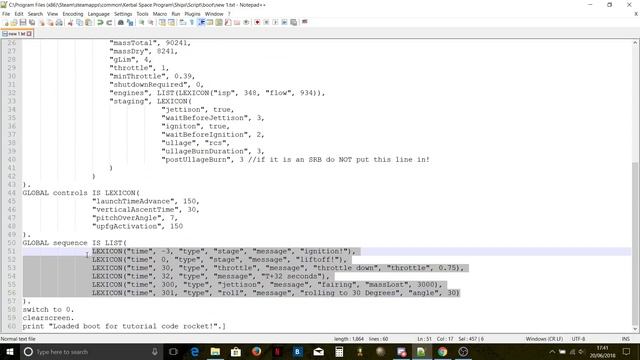Expand hidden system tray icons chevron
The height and width of the screenshot is (360, 640).
552,351
